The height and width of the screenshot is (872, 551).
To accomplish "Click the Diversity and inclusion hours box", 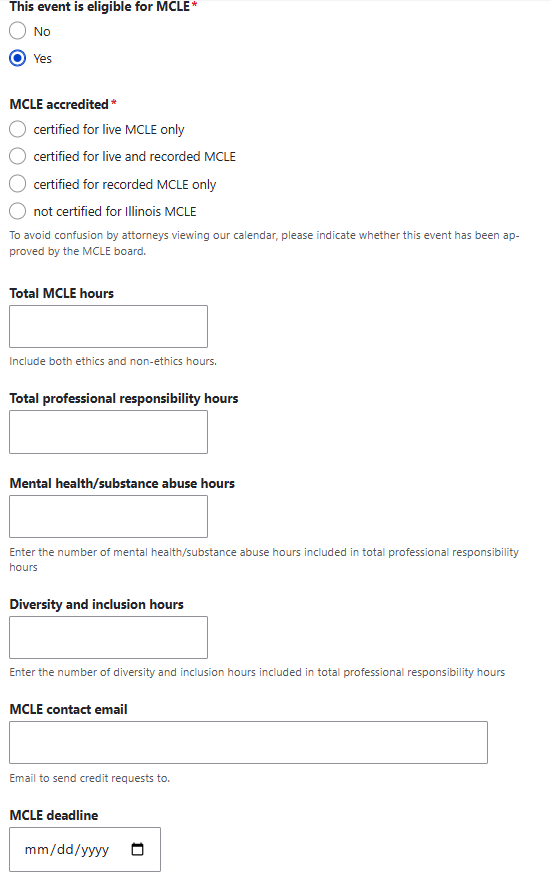I will (x=108, y=637).
